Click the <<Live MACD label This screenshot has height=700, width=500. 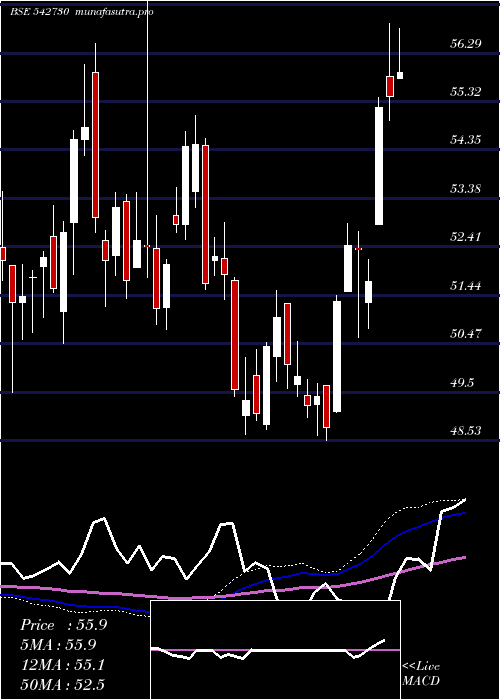pos(421,673)
